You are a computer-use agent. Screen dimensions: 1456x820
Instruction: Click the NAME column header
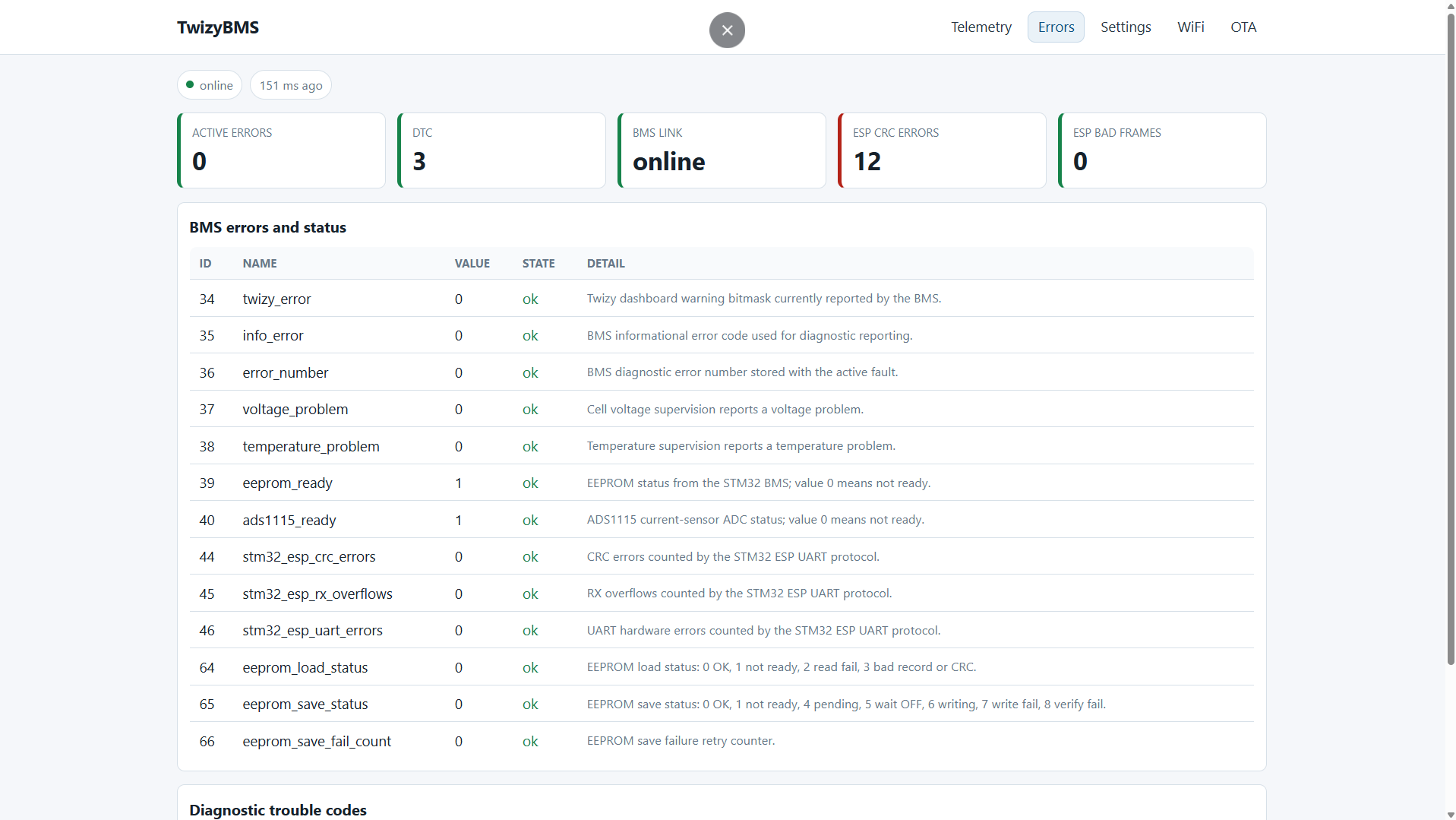click(x=260, y=264)
